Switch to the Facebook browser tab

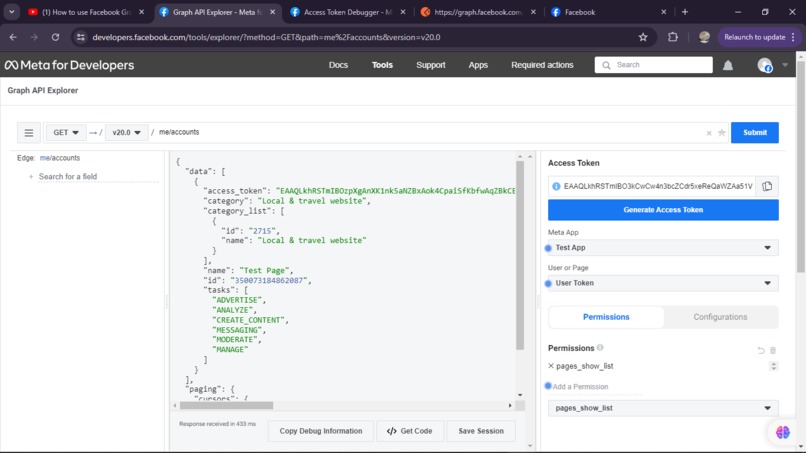tap(609, 12)
